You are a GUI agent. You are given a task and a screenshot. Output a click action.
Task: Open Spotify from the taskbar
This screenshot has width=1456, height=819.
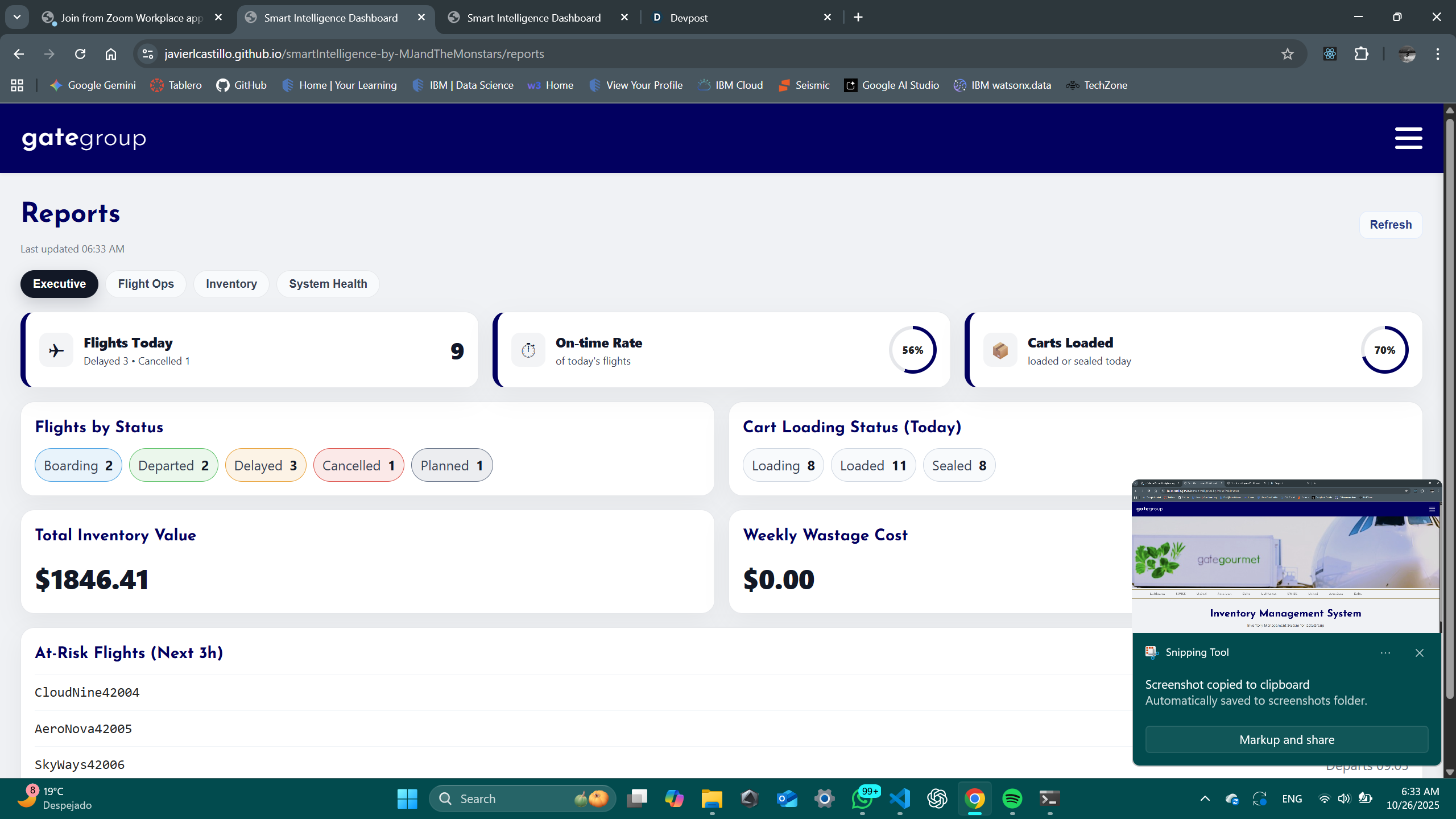1012,799
